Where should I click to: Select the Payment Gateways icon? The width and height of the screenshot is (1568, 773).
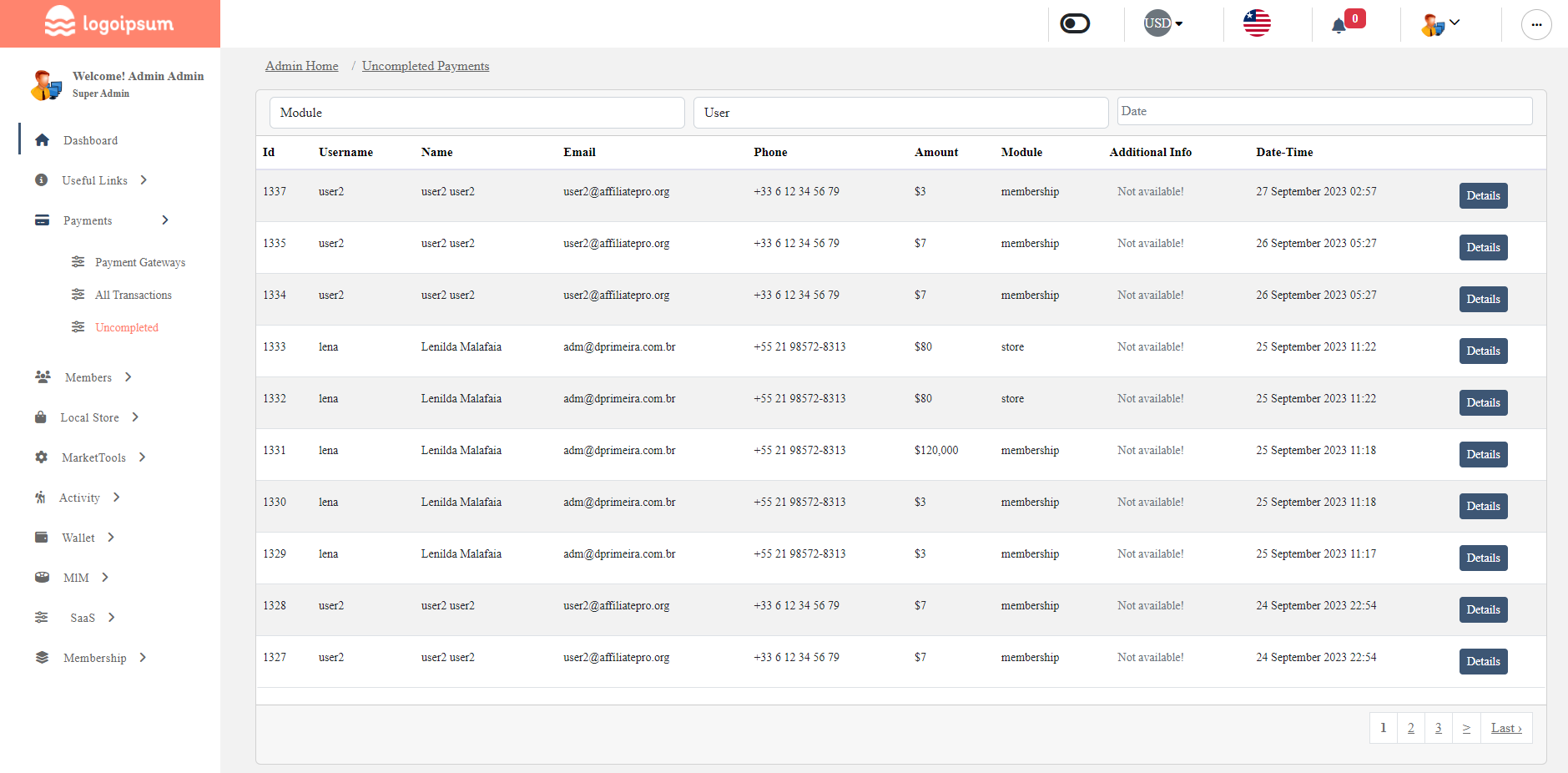click(78, 261)
